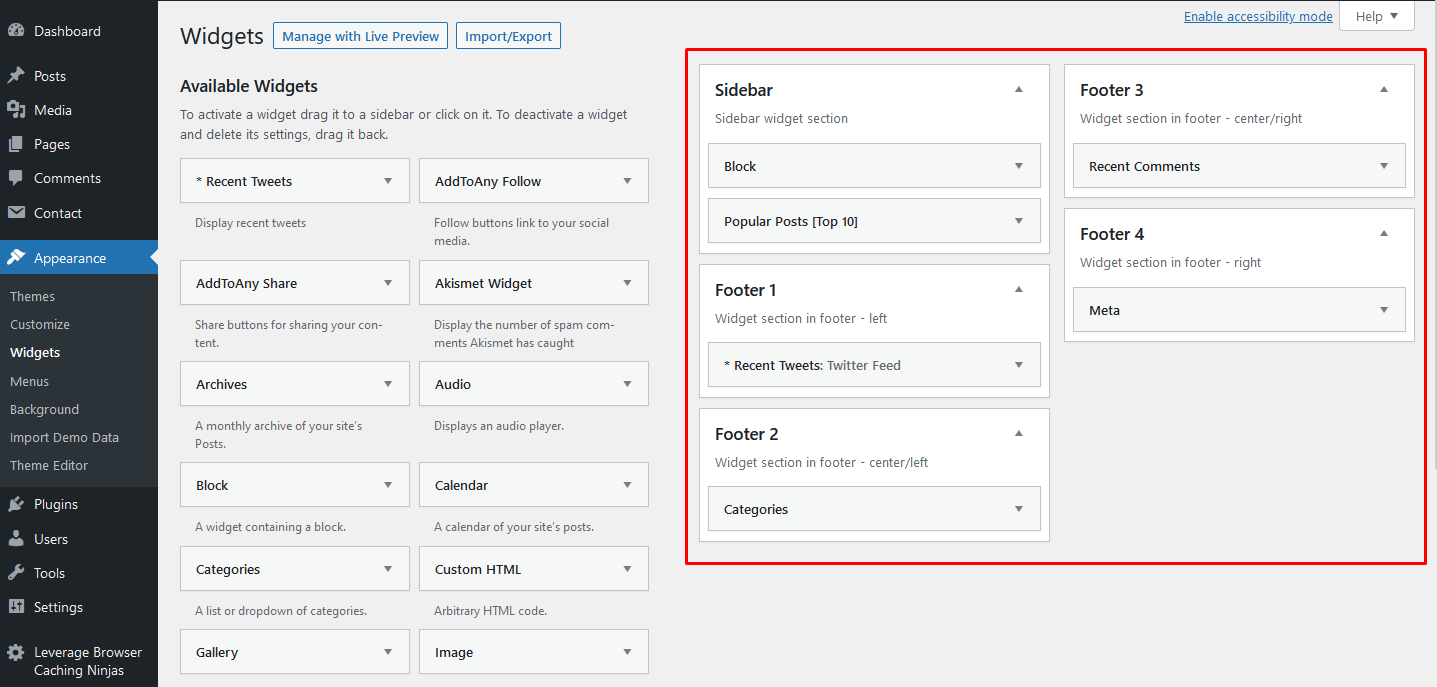This screenshot has height=687, width=1437.
Task: Collapse the Footer 1 widget area
Action: coord(1019,290)
